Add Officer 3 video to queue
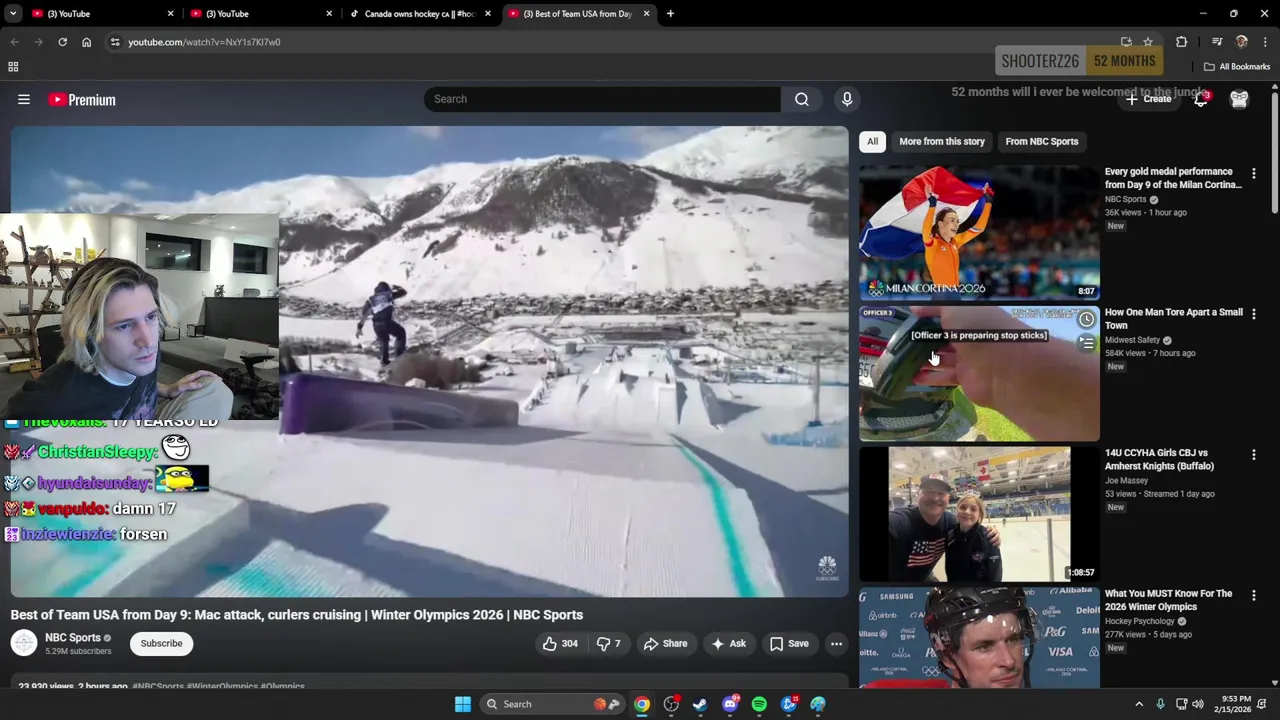This screenshot has width=1280, height=720. pyautogui.click(x=1086, y=343)
